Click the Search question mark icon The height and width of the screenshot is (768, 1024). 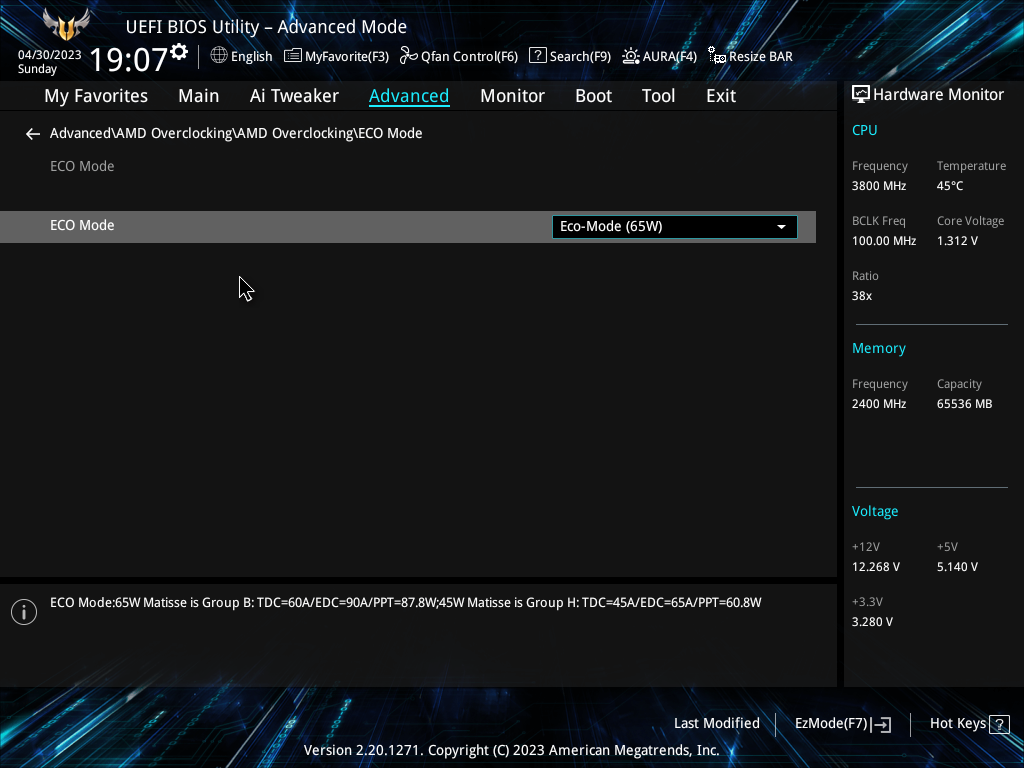pos(537,56)
